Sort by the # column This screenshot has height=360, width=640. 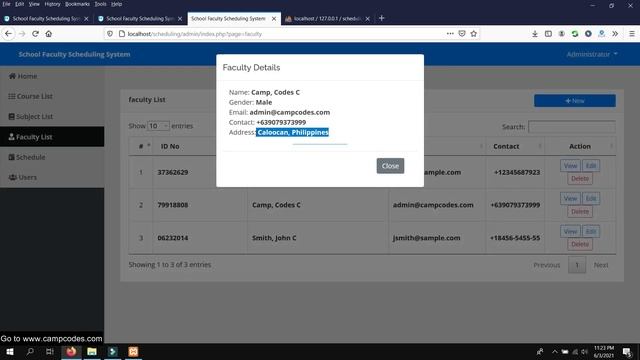click(141, 146)
